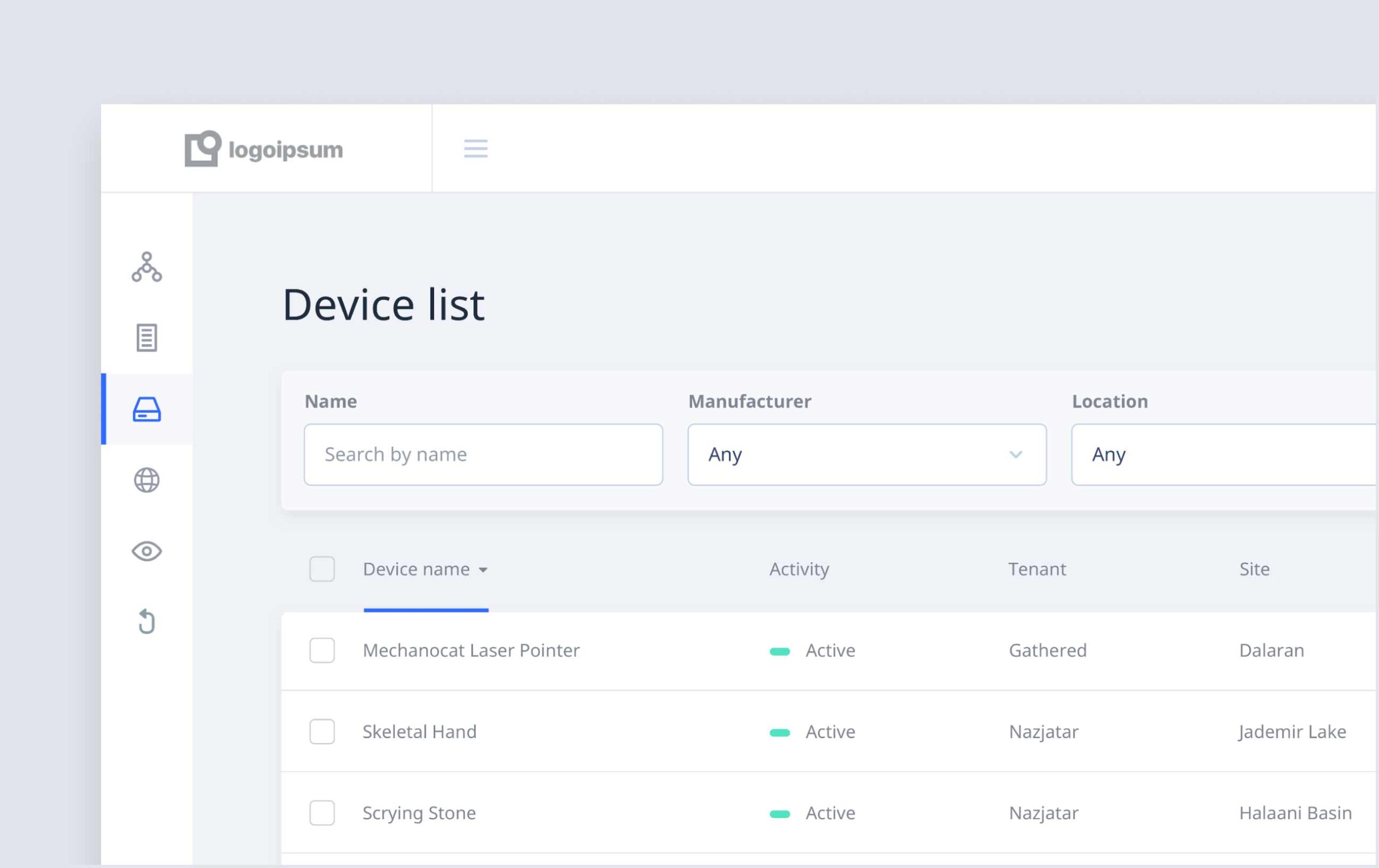The height and width of the screenshot is (868, 1379).
Task: Click the Activity column header
Action: [x=798, y=569]
